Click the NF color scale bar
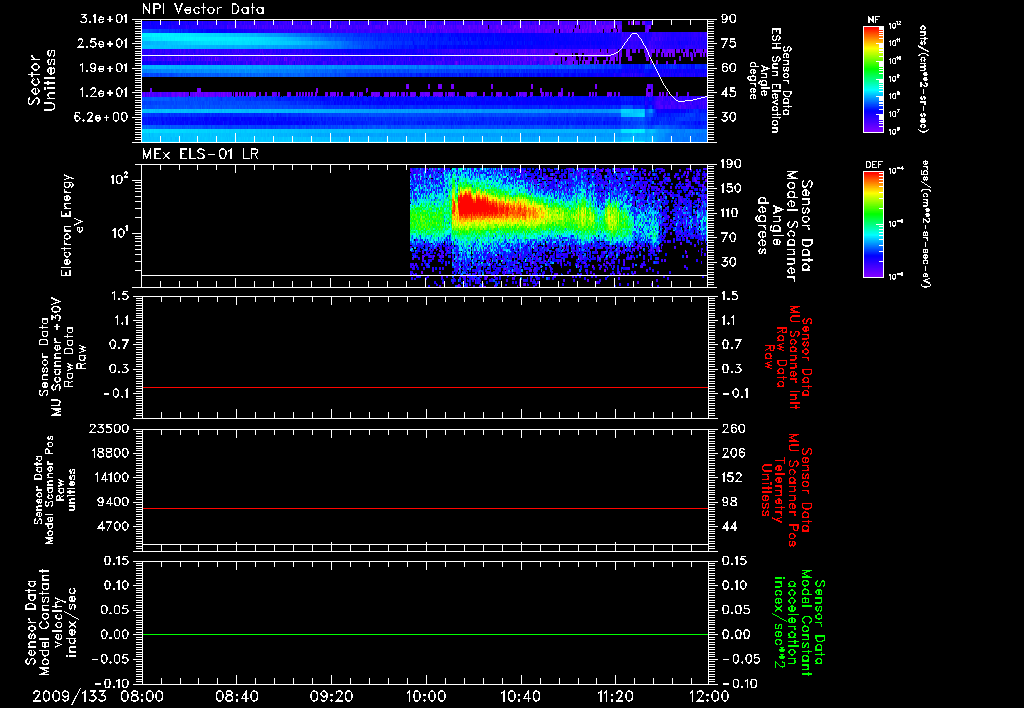Screen dimensions: 1024x708 [873, 78]
